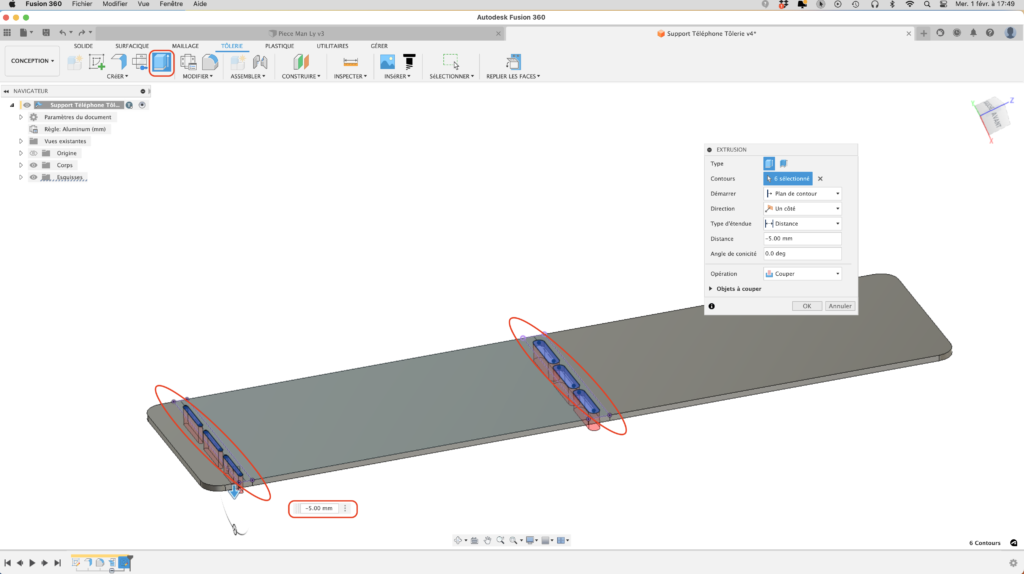Clear the contours selection with X
The image size is (1024, 574).
coord(820,178)
